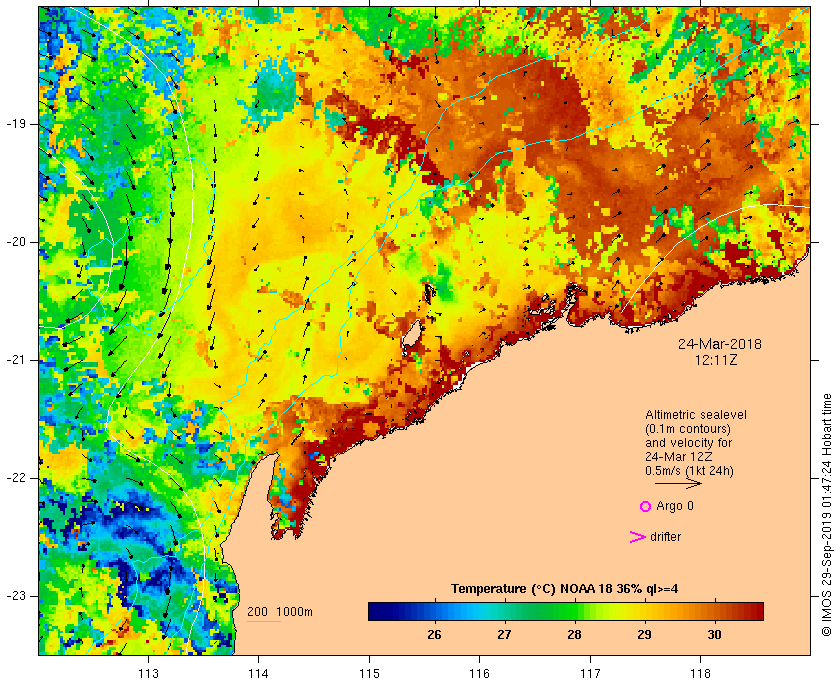This screenshot has width=840, height=680.
Task: Click the date label 24-Mar-2018
Action: 719,344
